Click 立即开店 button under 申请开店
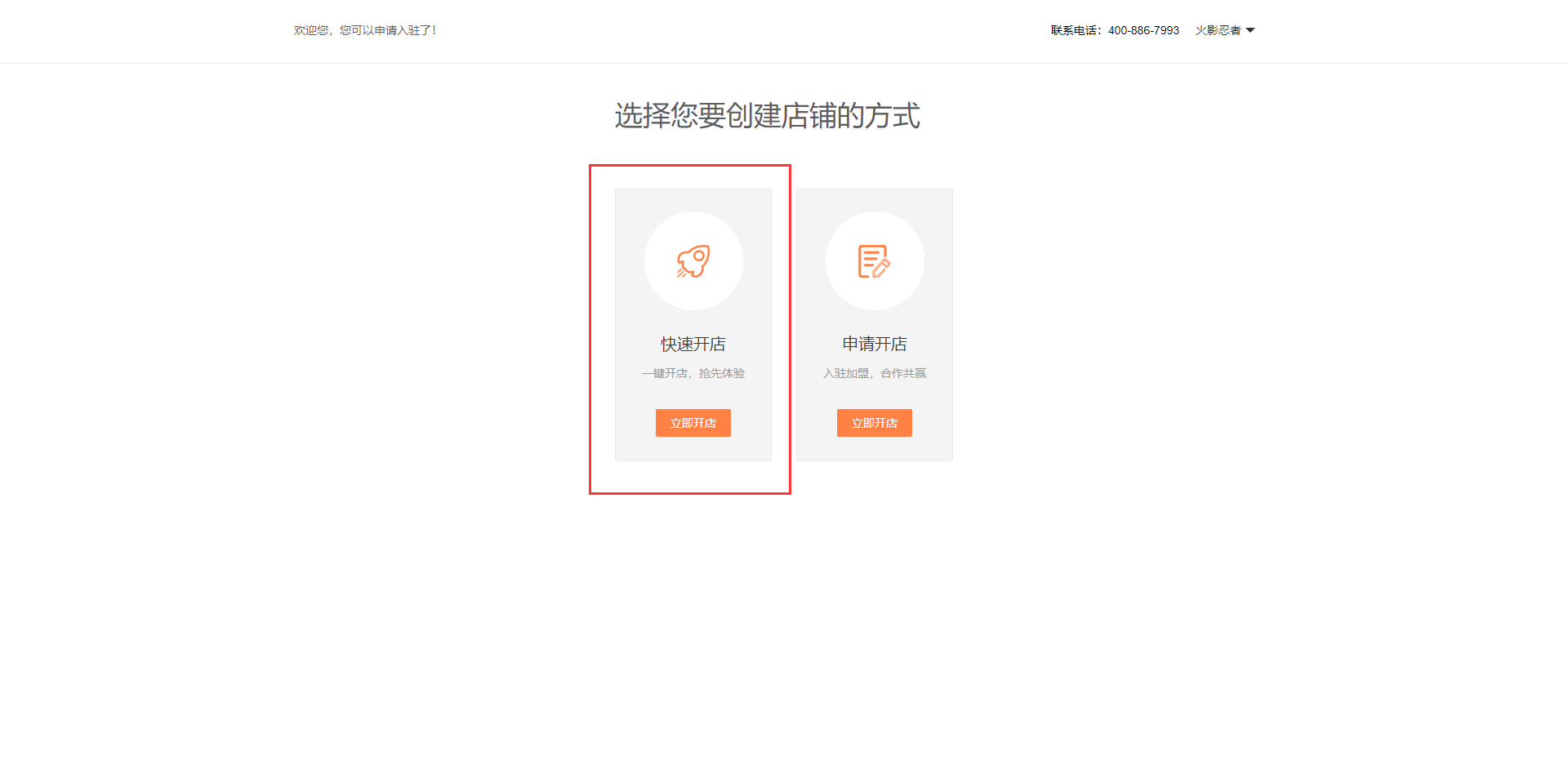The image size is (1568, 761). 875,423
